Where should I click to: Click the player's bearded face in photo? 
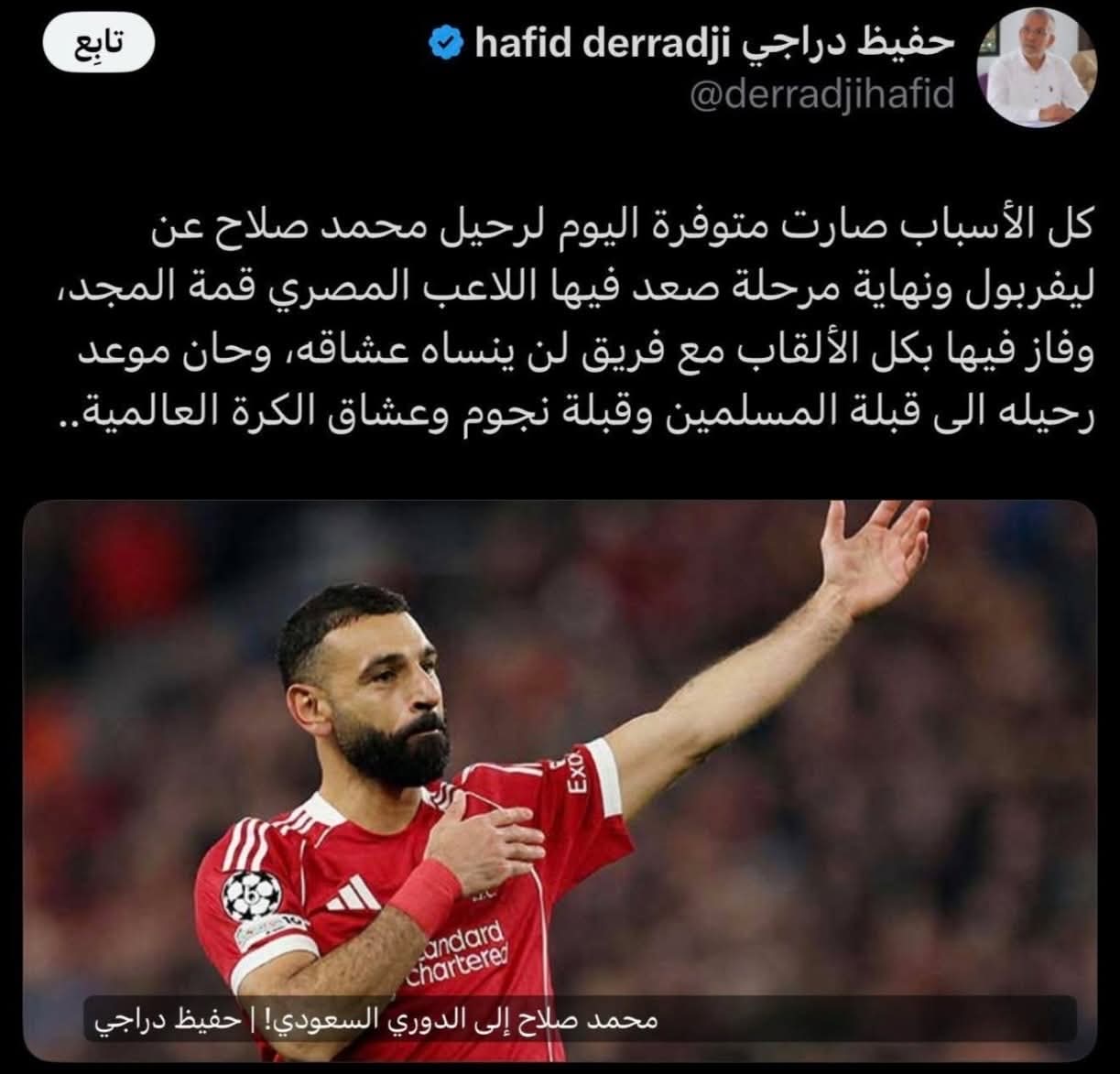pos(389,696)
